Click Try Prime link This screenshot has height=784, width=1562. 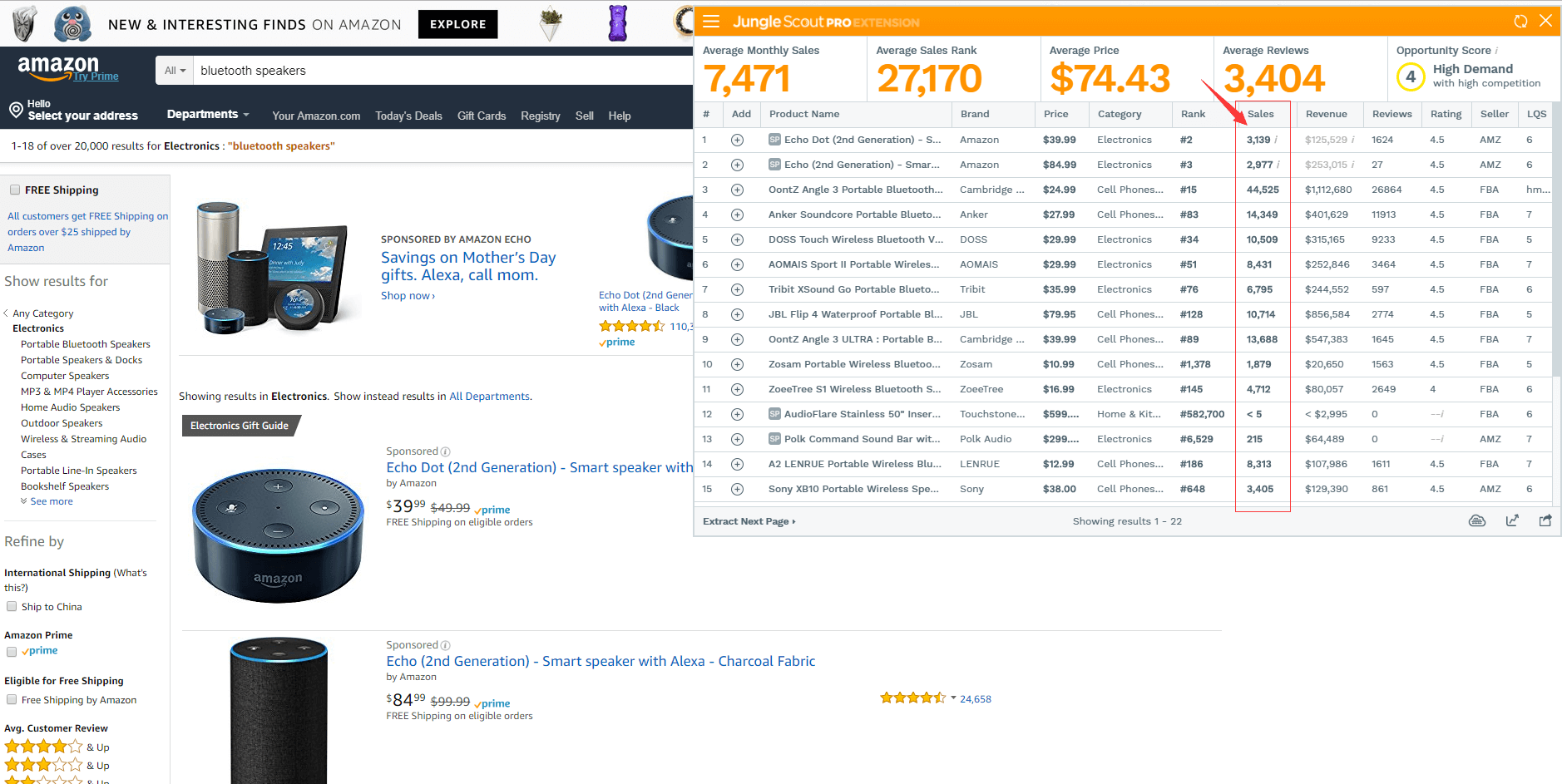tap(96, 76)
